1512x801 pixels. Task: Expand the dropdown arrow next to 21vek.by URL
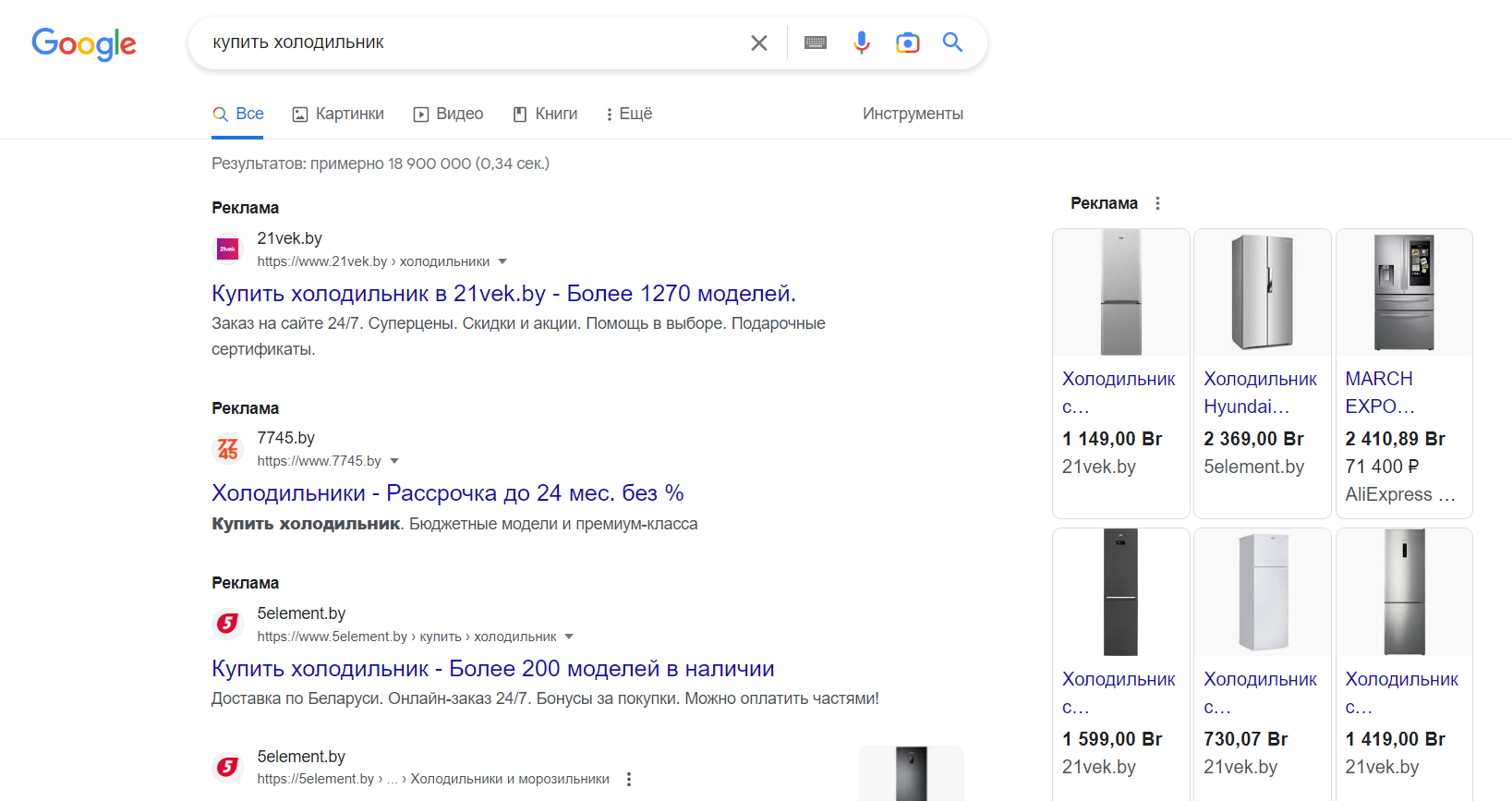pos(502,261)
